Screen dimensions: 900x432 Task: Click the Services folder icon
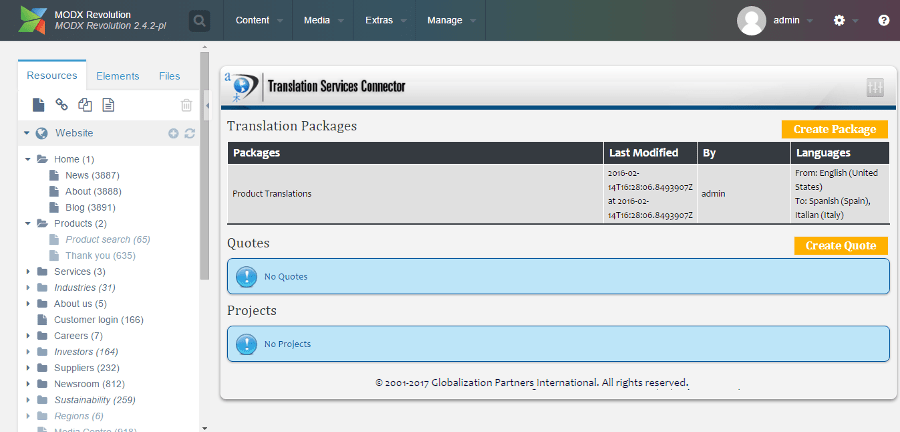click(42, 271)
